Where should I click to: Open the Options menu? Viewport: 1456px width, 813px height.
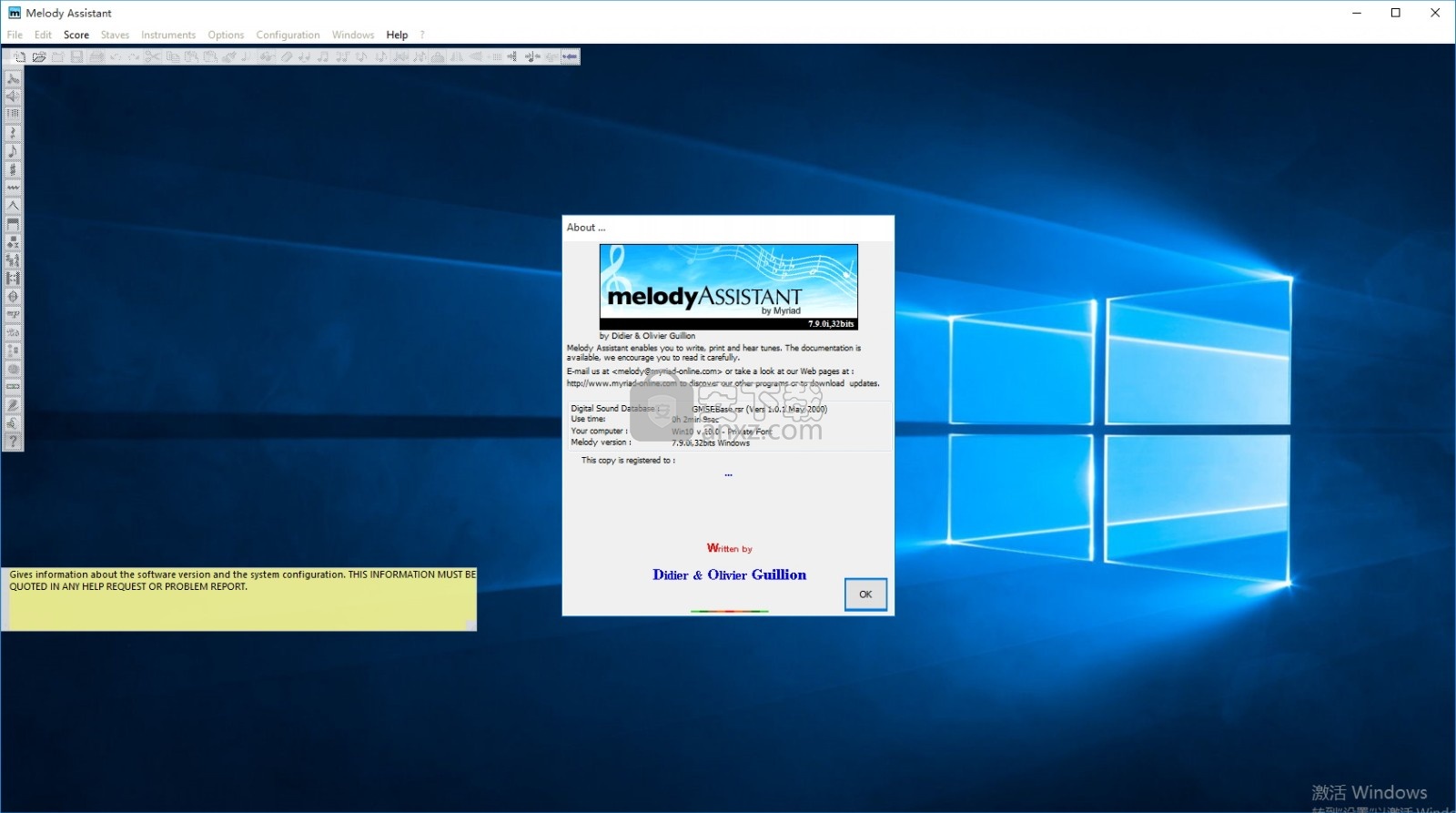pyautogui.click(x=226, y=35)
